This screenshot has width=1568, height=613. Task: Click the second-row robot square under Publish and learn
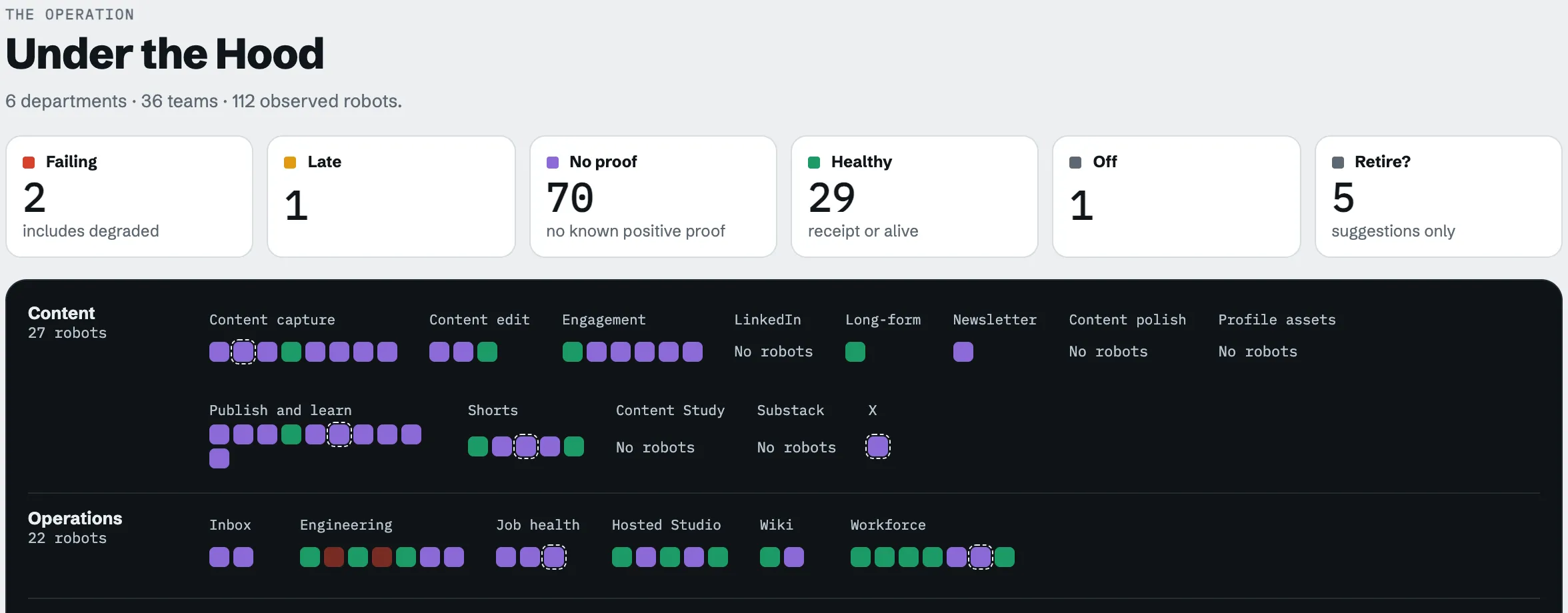point(219,458)
